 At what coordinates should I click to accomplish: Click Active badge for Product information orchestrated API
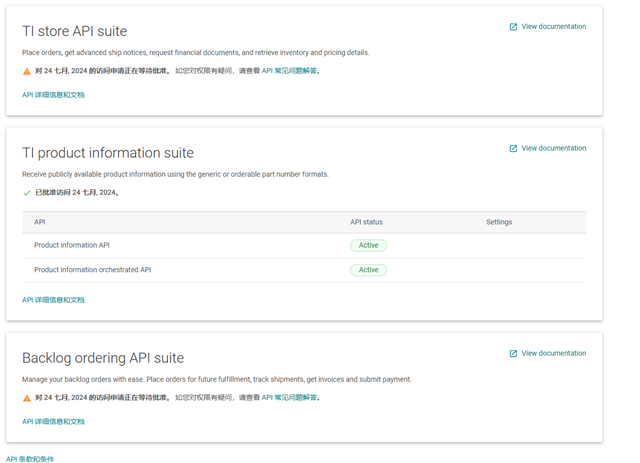pos(368,270)
